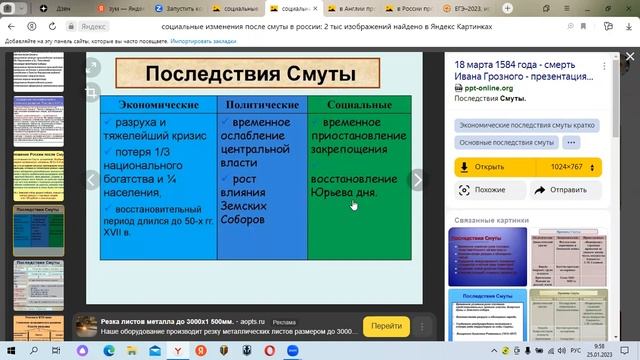Click the address bar page title field
Image resolution: width=640 pixels, height=360 pixels.
pyautogui.click(x=327, y=27)
